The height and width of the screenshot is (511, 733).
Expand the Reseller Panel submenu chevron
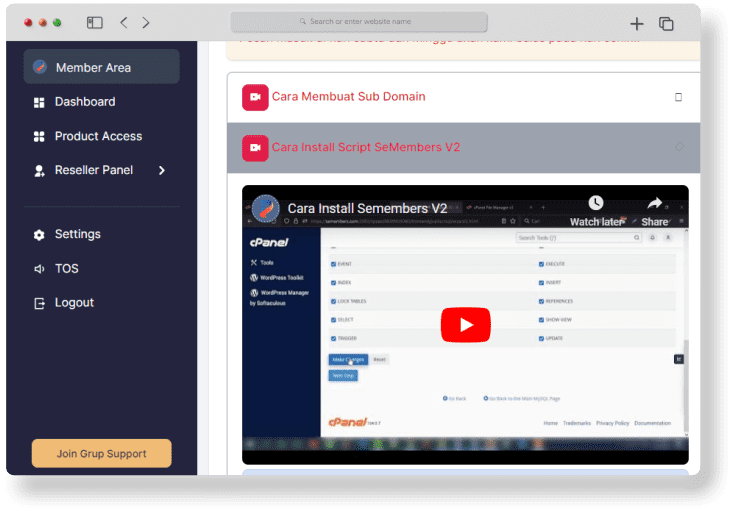162,170
